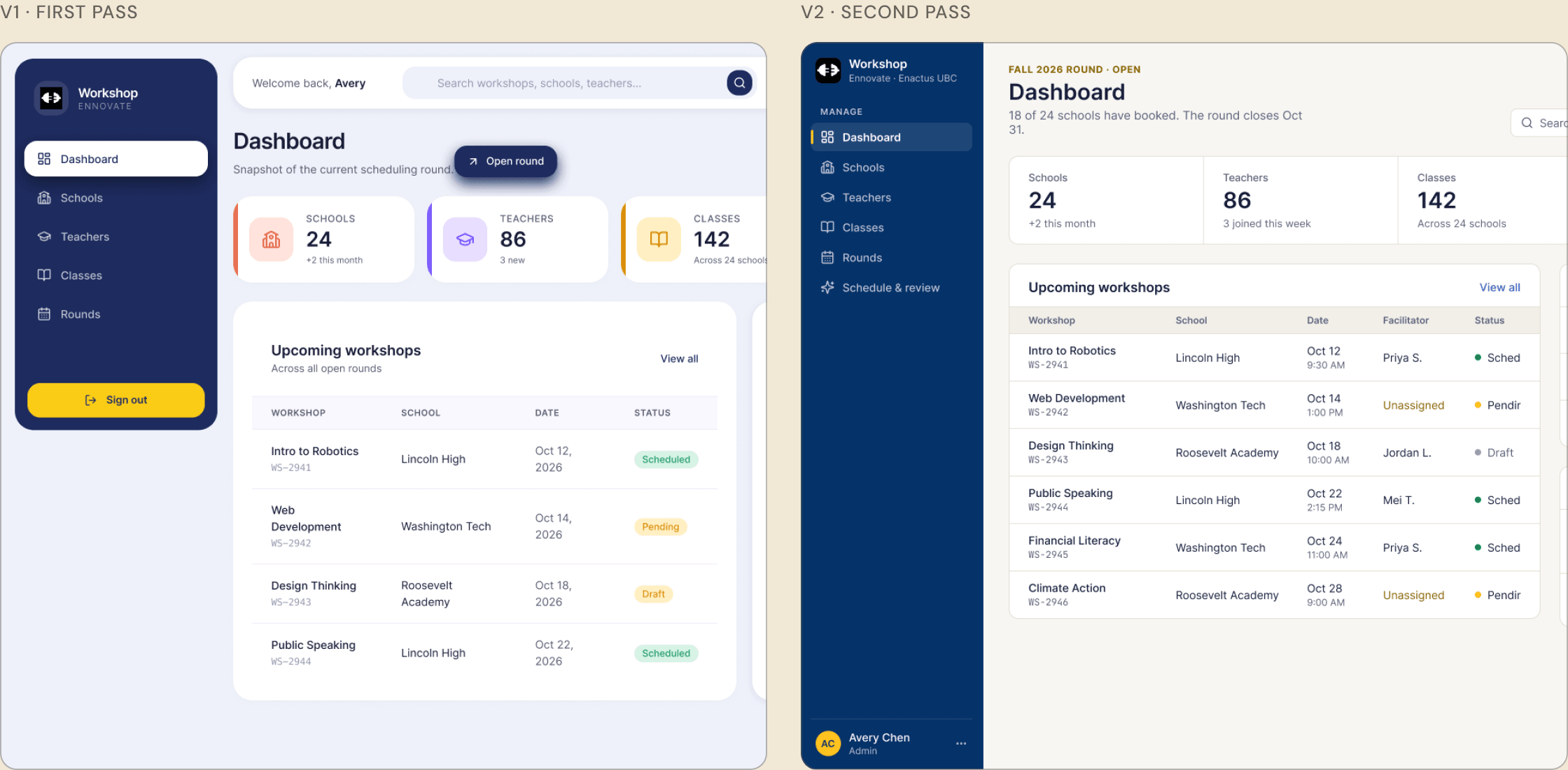Click the Classes book icon in V2 sidebar

point(827,227)
